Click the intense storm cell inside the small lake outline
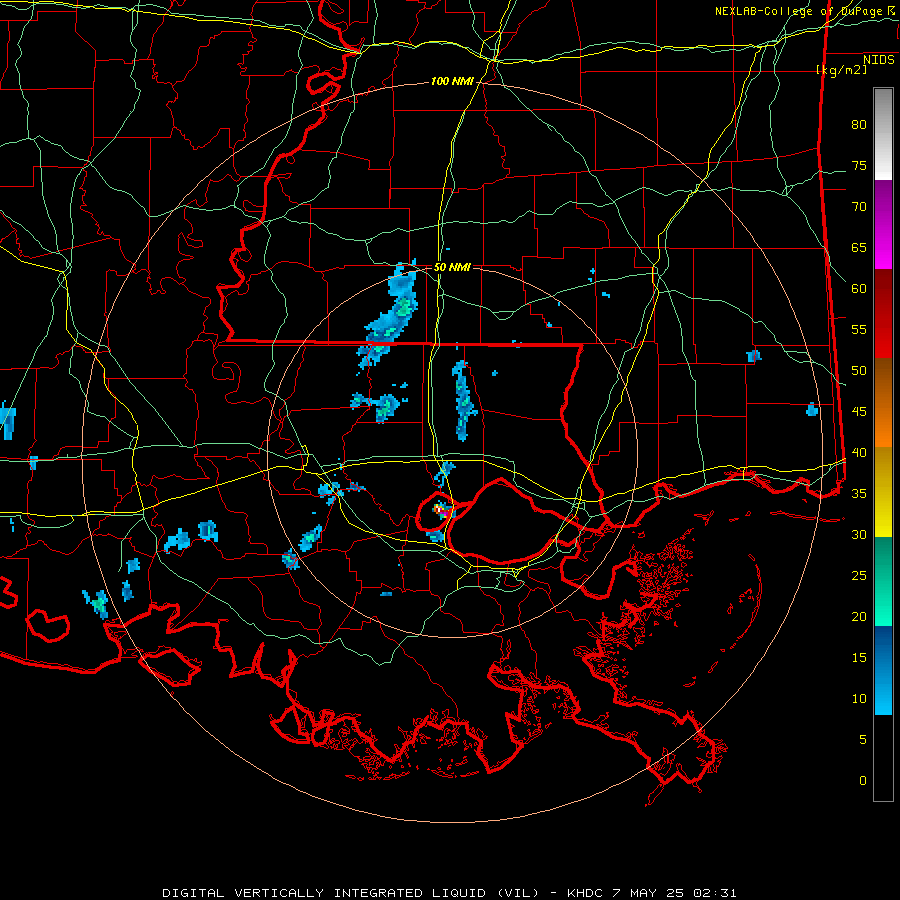The width and height of the screenshot is (900, 900). (444, 509)
